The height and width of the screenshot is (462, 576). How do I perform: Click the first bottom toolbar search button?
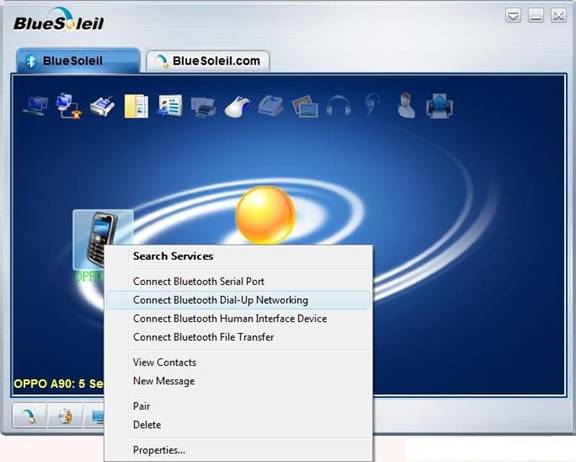30,416
